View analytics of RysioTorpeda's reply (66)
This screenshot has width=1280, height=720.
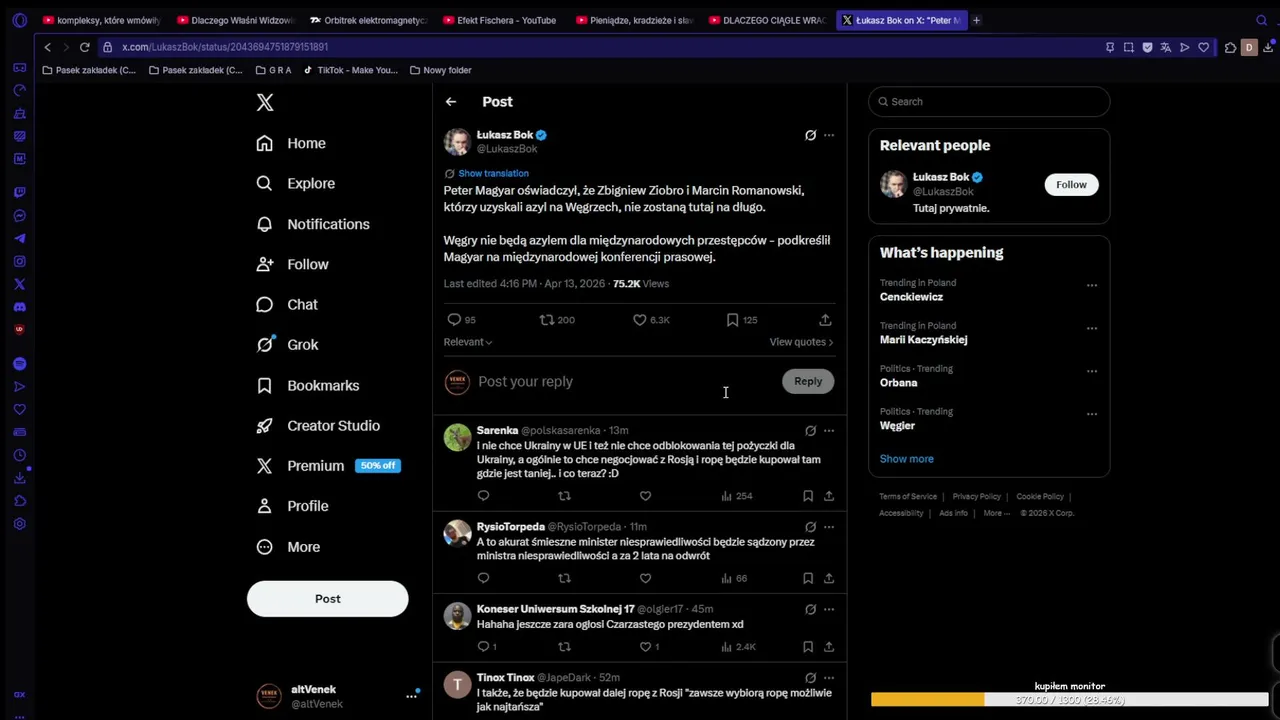pyautogui.click(x=734, y=578)
